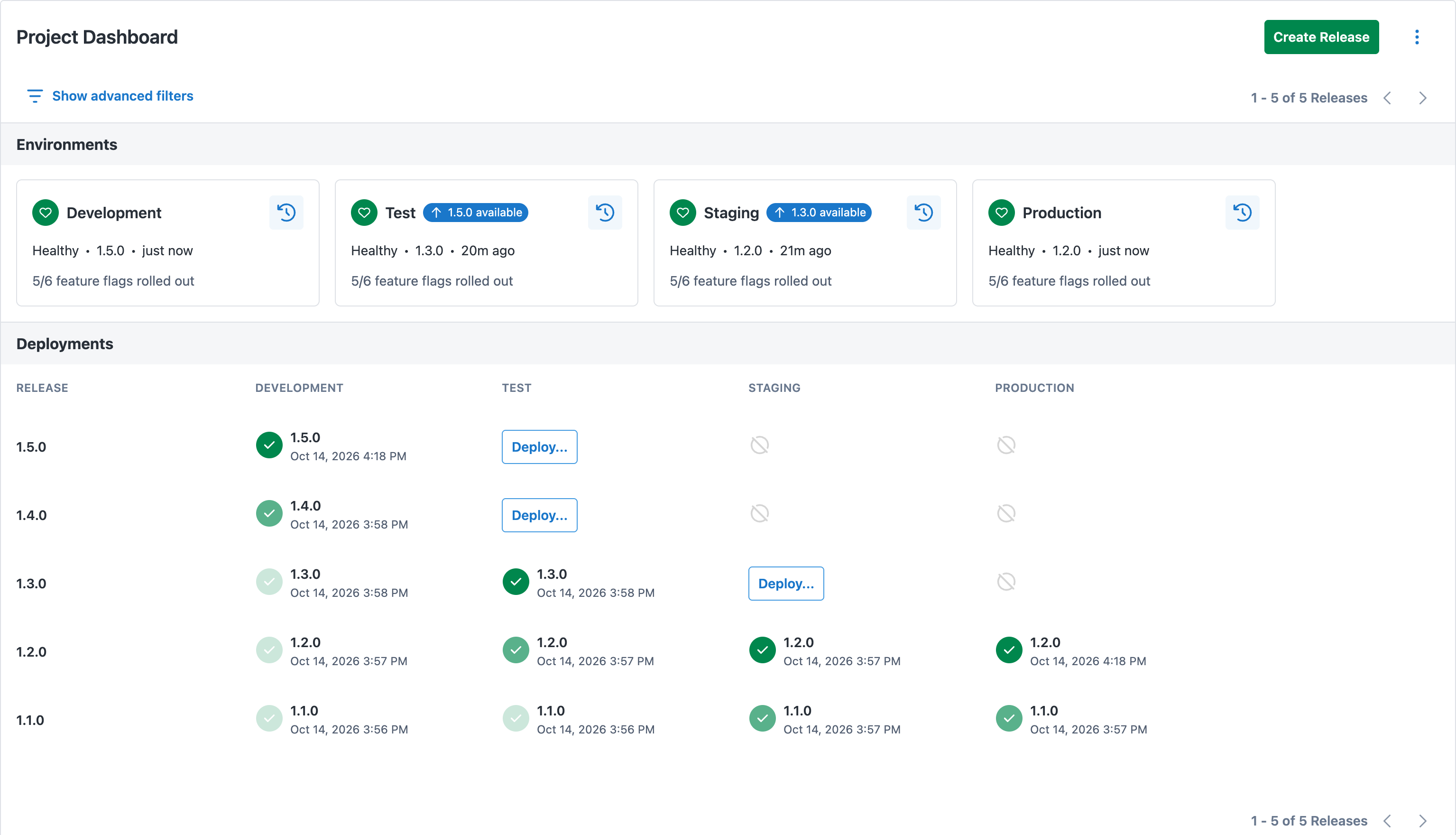Go to next page at top pagination
The height and width of the screenshot is (835, 1456).
point(1422,98)
